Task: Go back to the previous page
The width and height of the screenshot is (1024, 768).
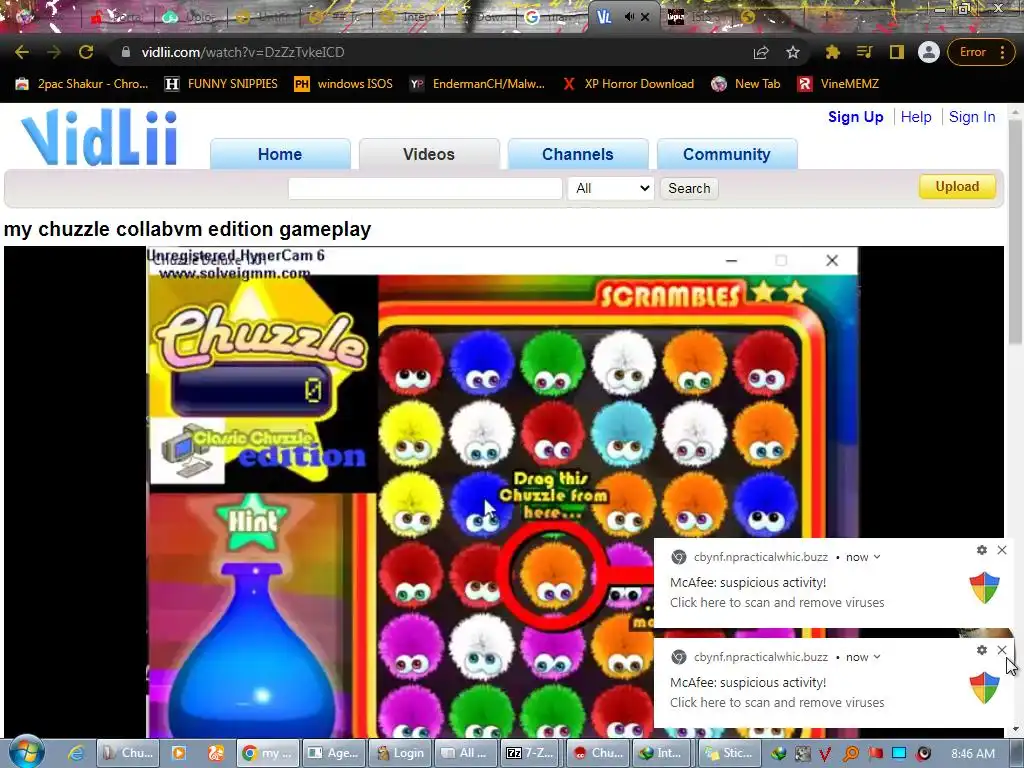Action: (22, 52)
